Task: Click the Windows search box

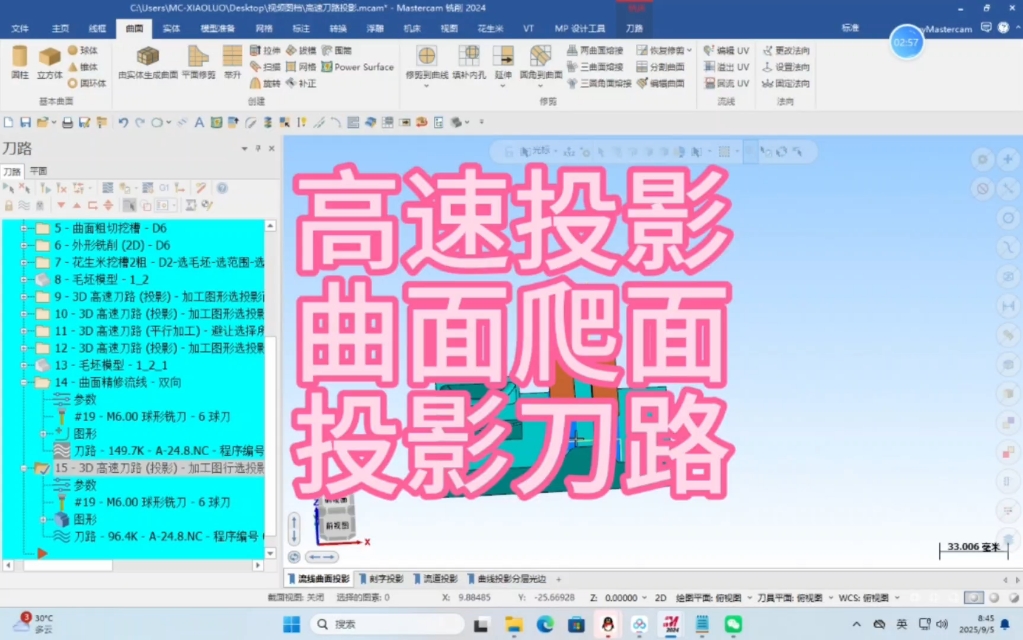Action: coord(387,624)
